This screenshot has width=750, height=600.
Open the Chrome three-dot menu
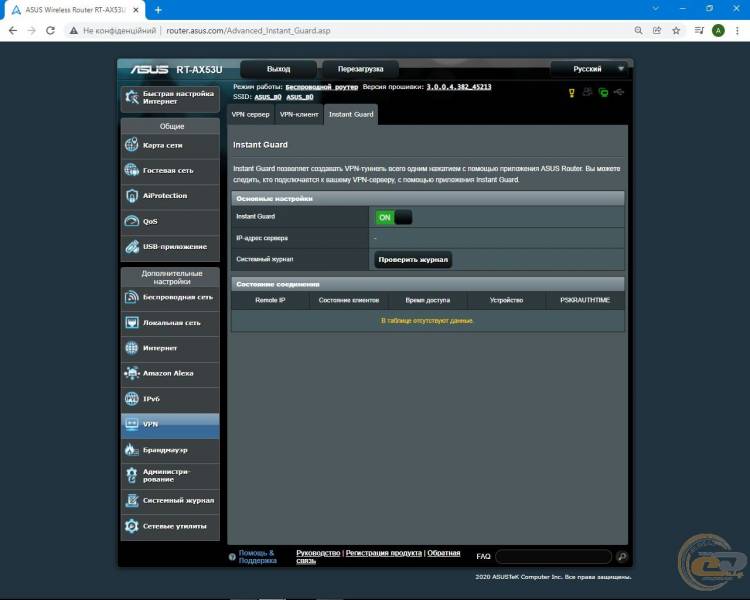pyautogui.click(x=737, y=31)
